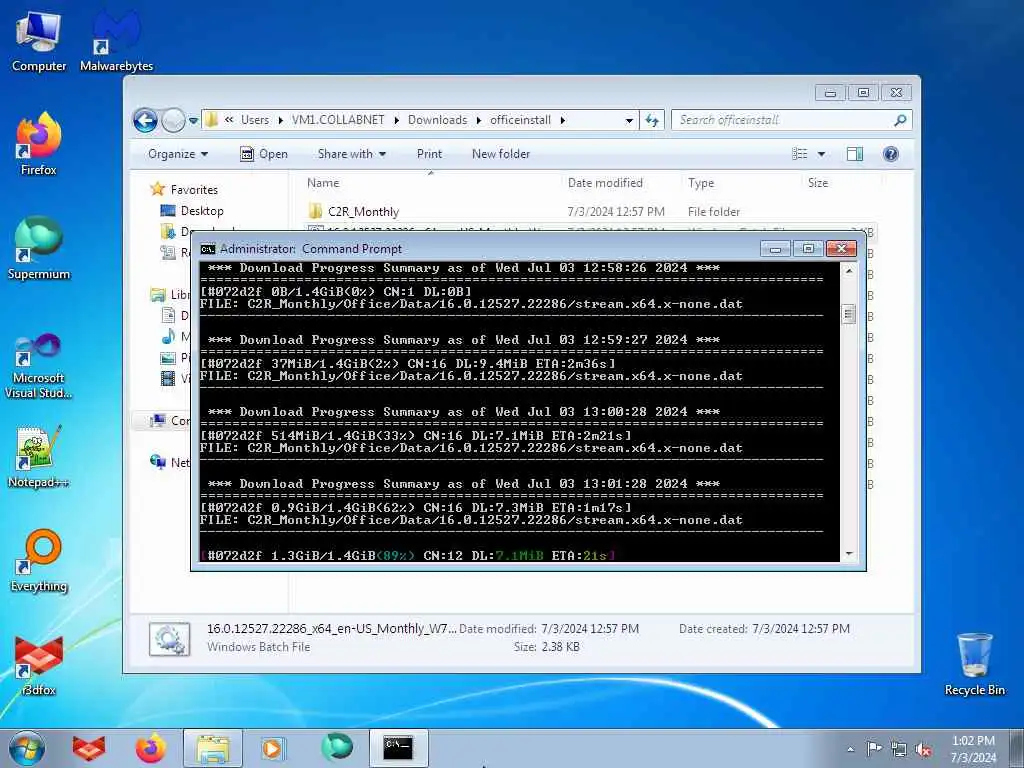Create a New folder from toolbar
This screenshot has height=768, width=1024.
pos(501,154)
